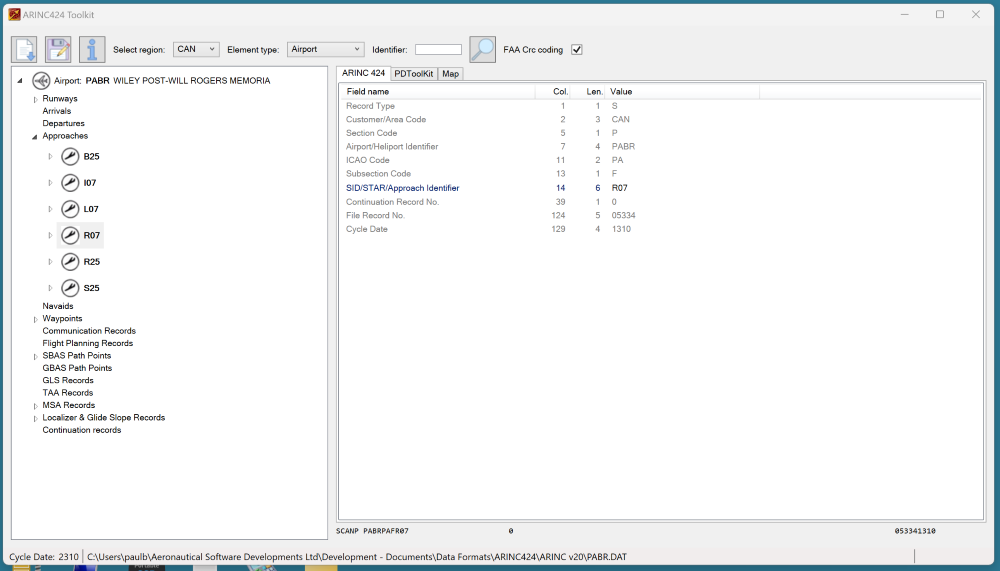
Task: Select the Airport/Heliport Identifier row
Action: tap(660, 146)
